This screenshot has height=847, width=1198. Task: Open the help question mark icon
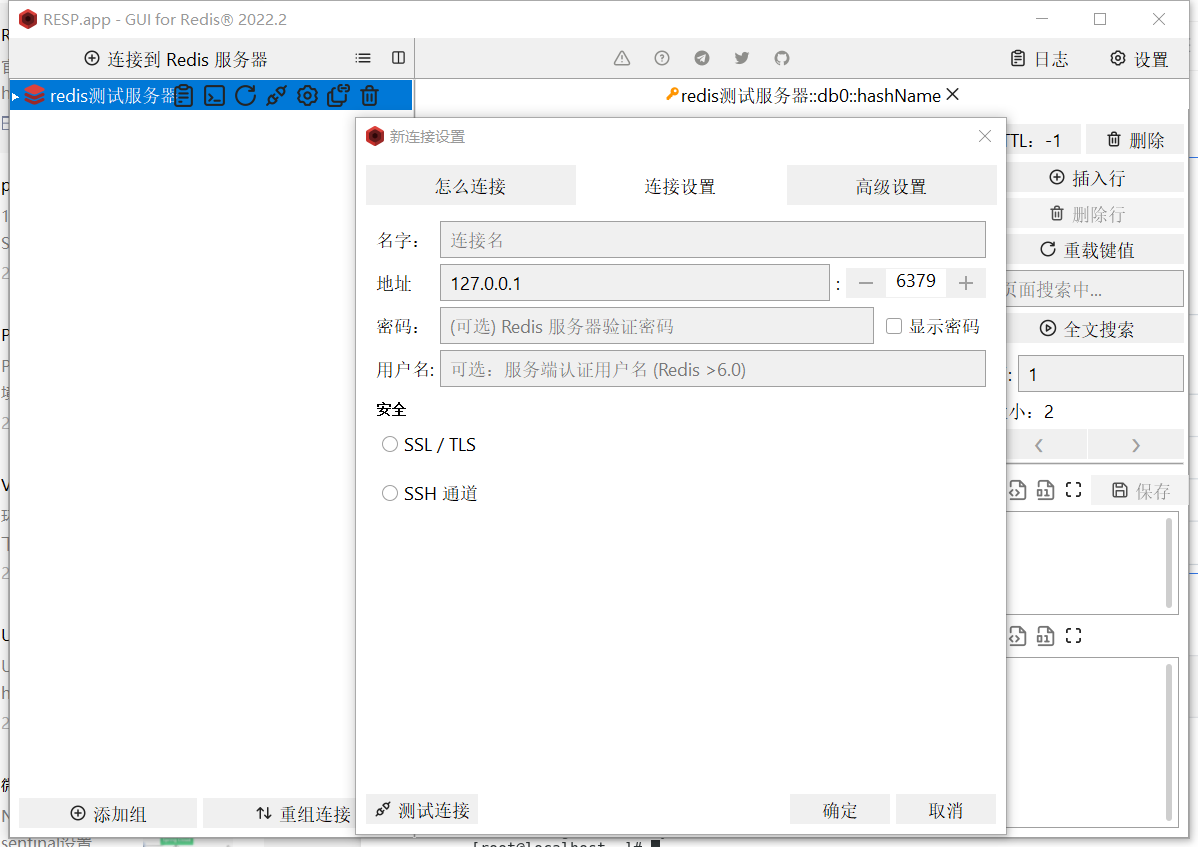tap(662, 58)
